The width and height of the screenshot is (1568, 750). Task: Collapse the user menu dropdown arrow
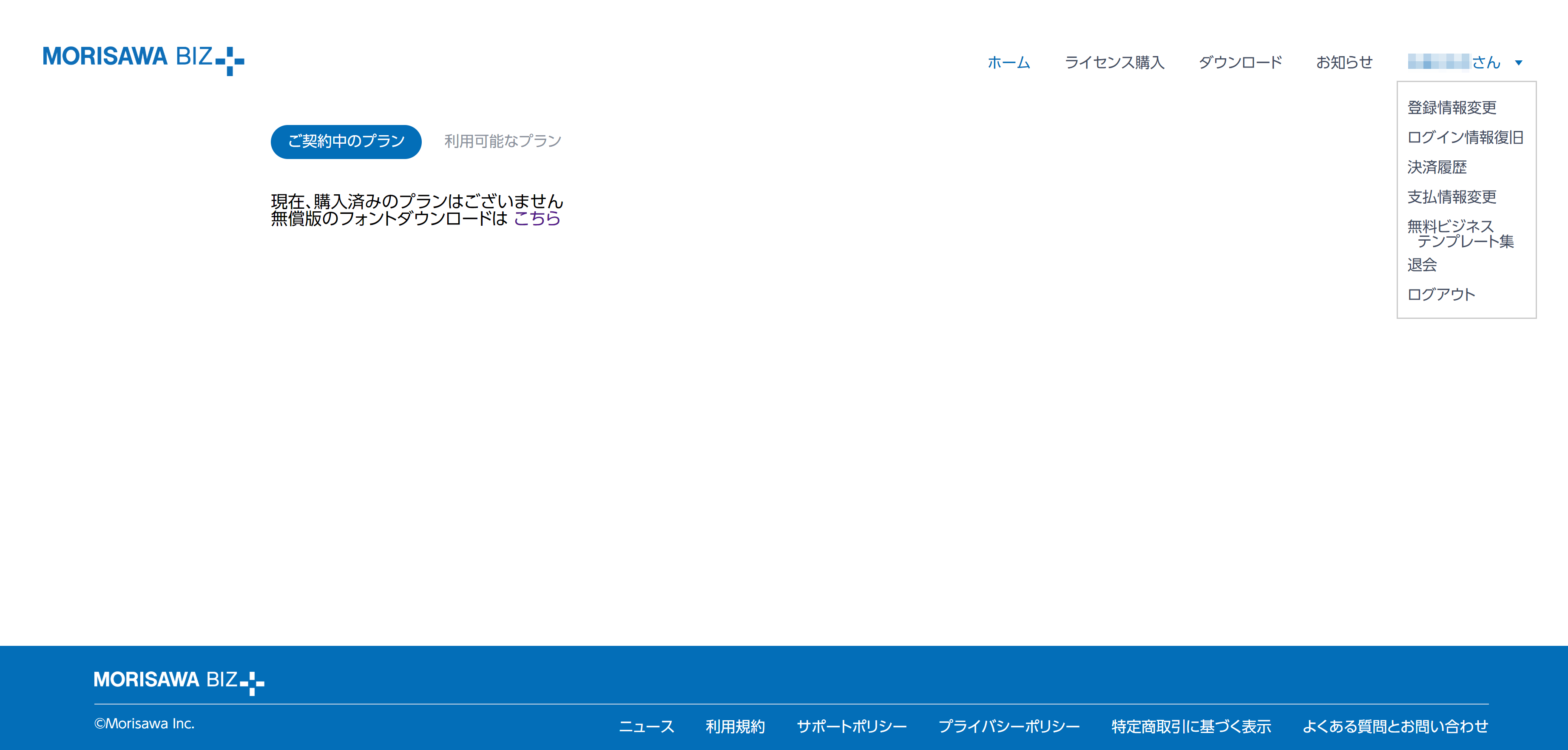click(x=1518, y=62)
